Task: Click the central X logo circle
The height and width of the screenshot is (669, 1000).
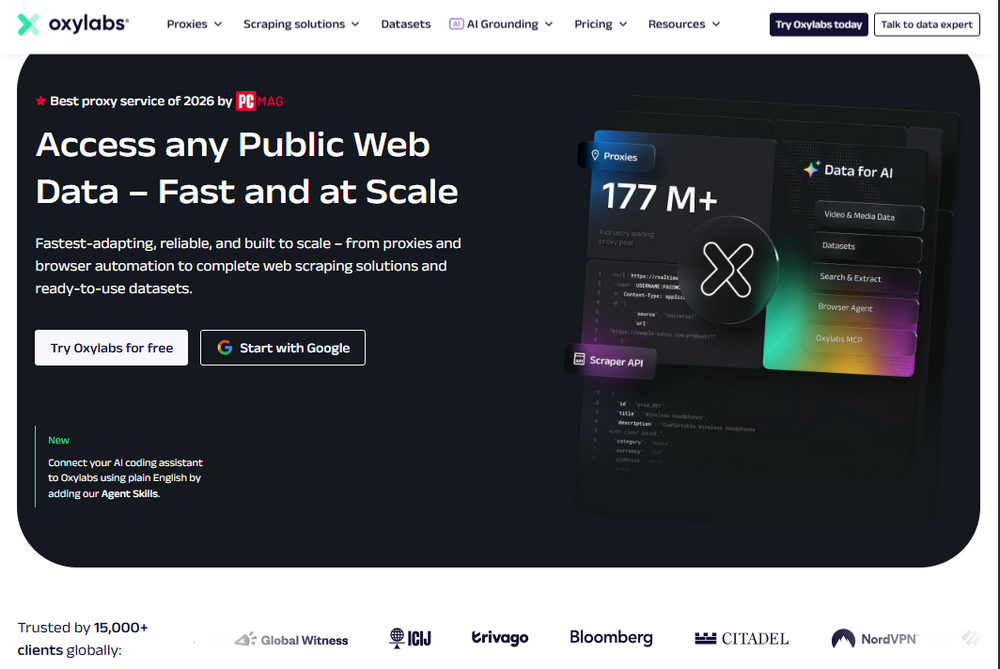Action: coord(727,269)
